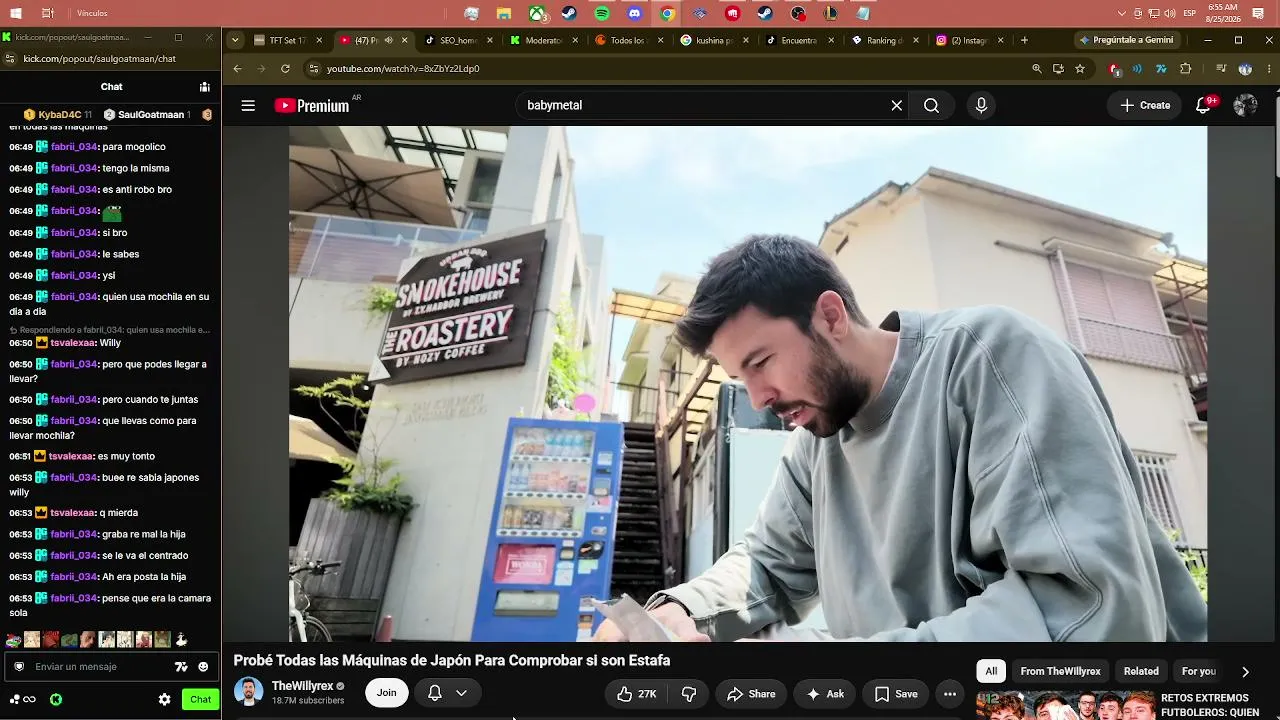This screenshot has width=1280, height=720.
Task: Open the zoom magnifier in the address bar
Action: 1037,68
